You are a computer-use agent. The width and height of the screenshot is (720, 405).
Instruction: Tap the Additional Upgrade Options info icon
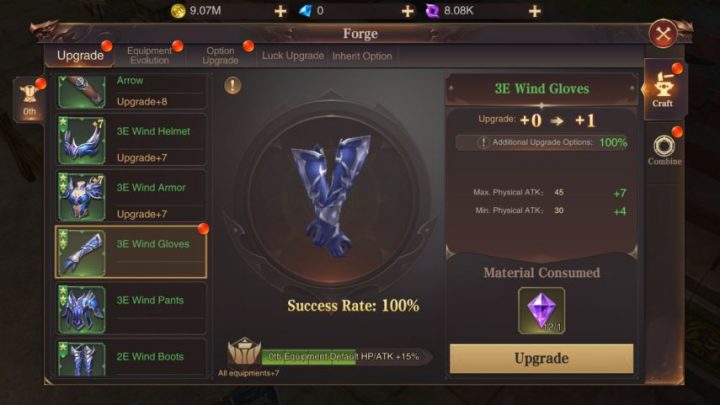[483, 142]
